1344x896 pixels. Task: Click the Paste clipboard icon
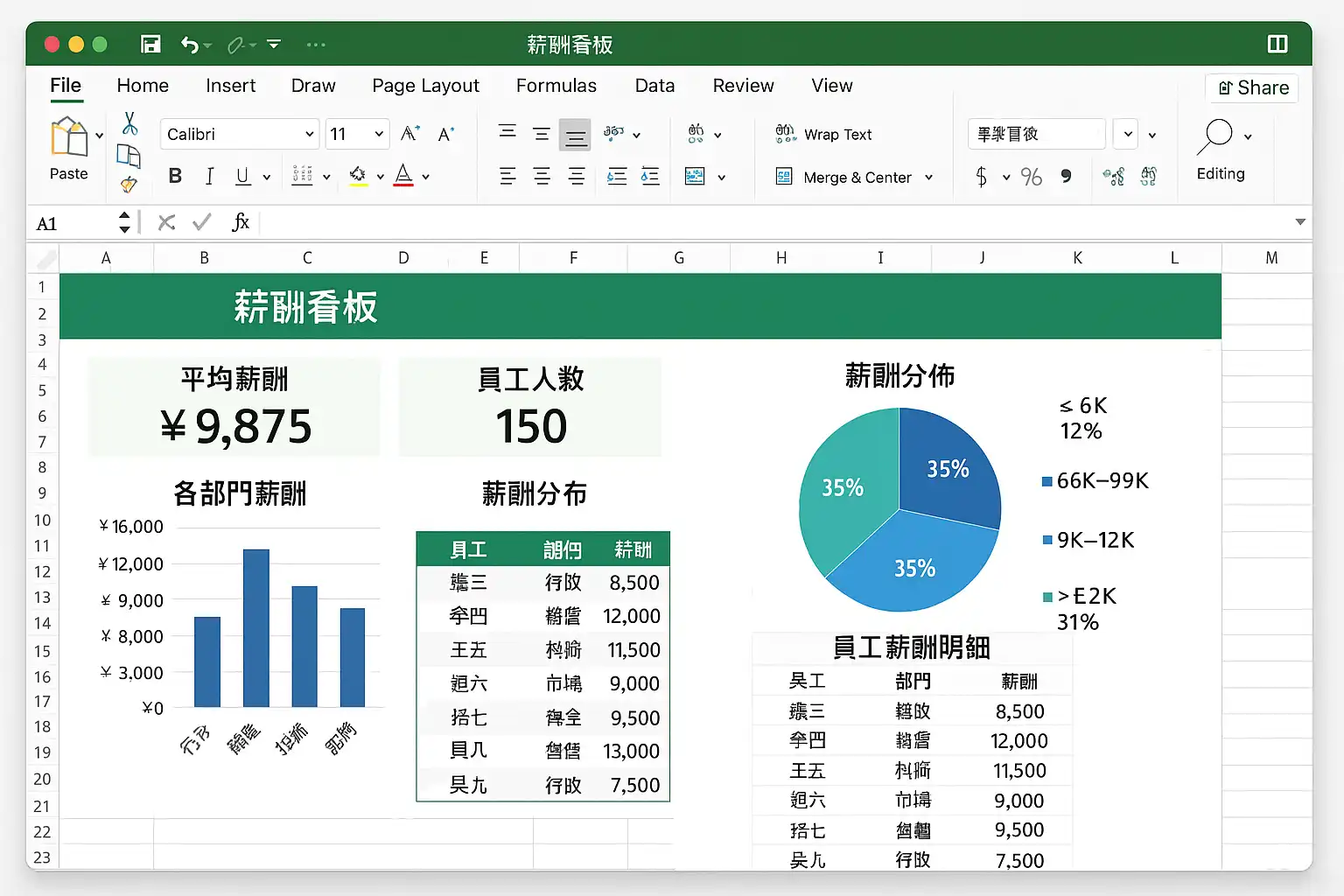pyautogui.click(x=69, y=138)
